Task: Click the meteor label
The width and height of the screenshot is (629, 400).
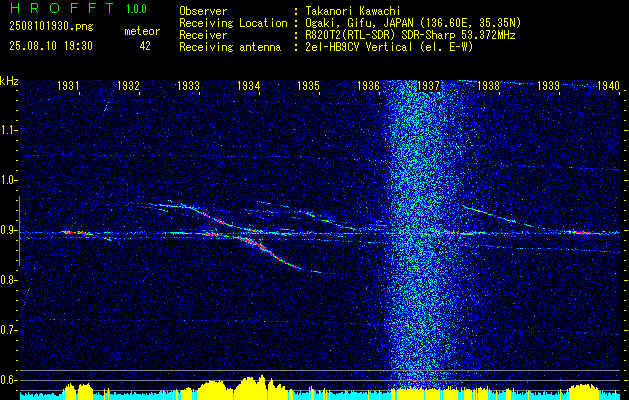Action: (142, 31)
